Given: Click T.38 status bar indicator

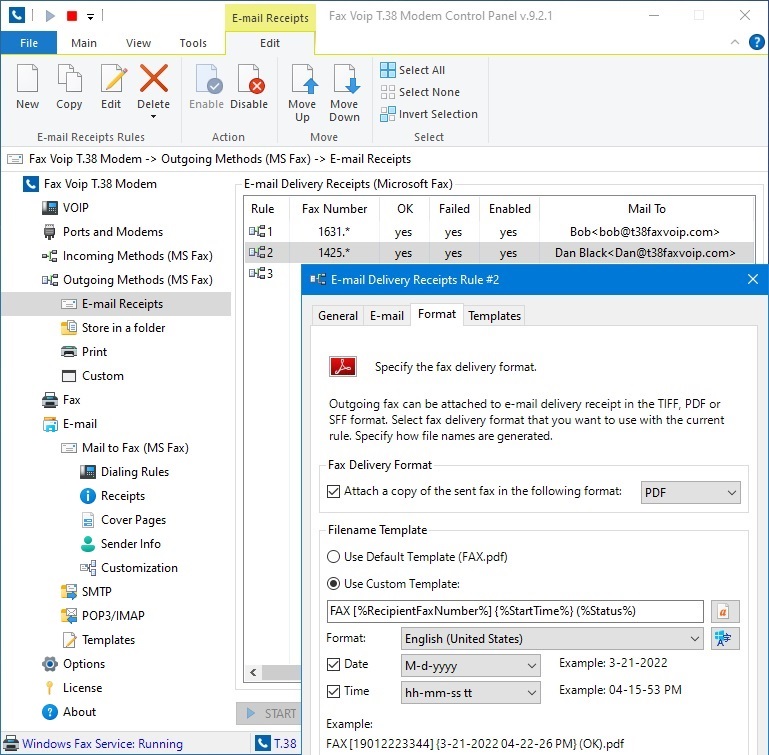Looking at the screenshot, I should pyautogui.click(x=278, y=744).
